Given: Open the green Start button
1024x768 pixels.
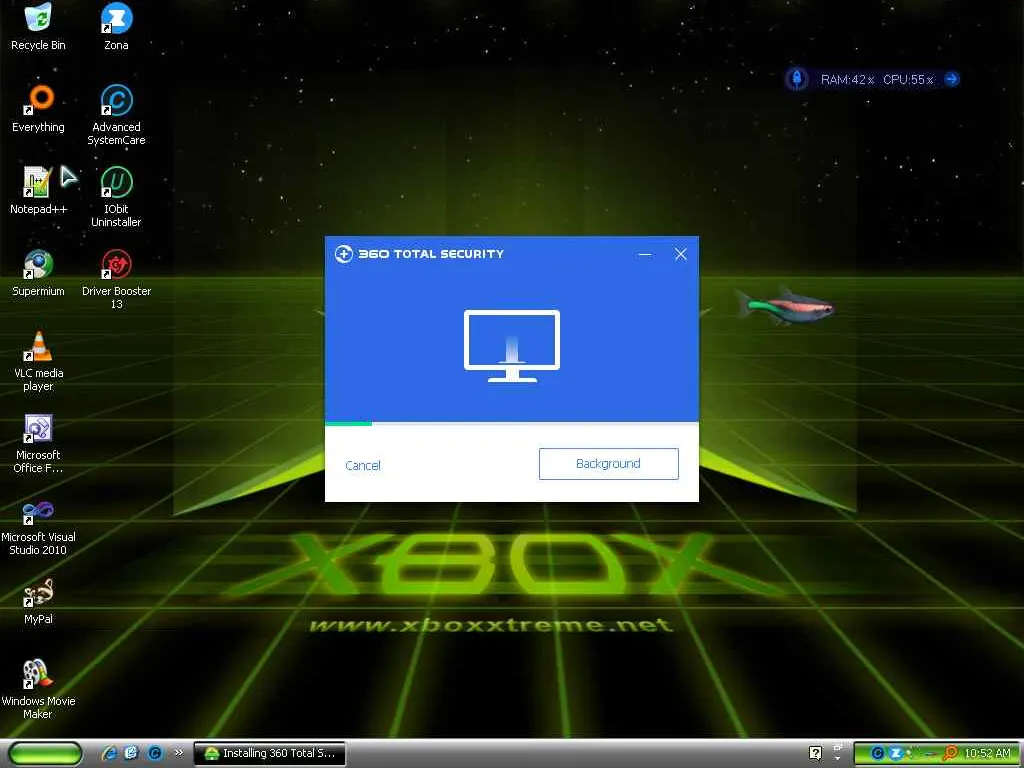Looking at the screenshot, I should (45, 754).
